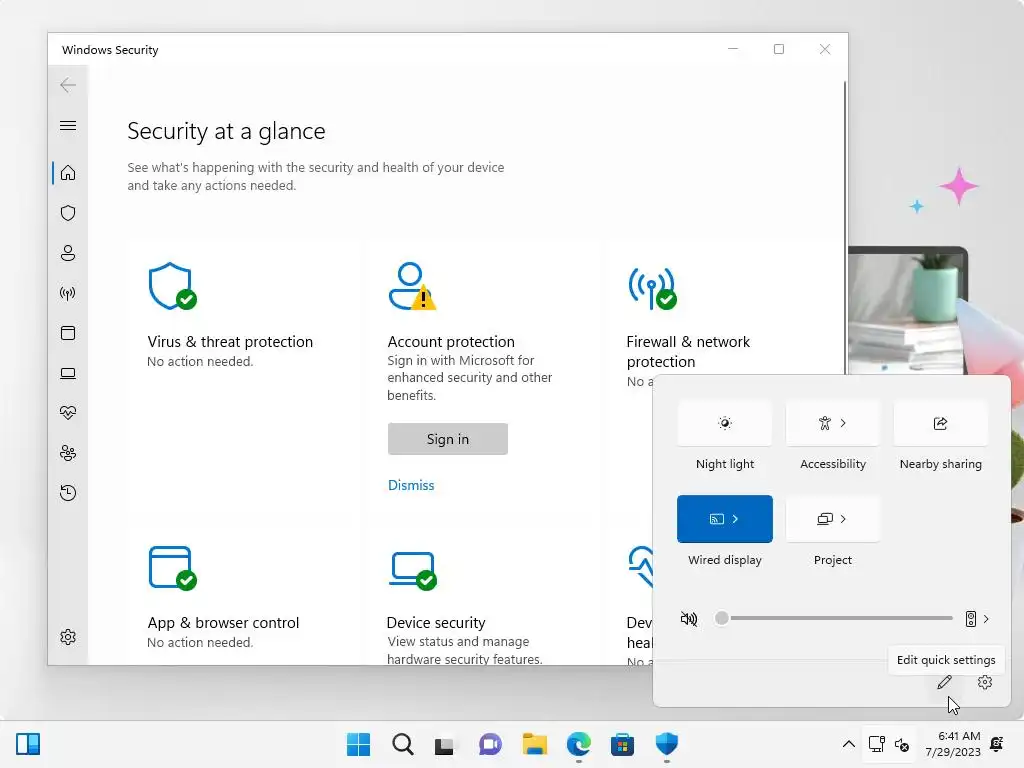
Task: Select the Home icon in the sidebar
Action: [x=68, y=173]
